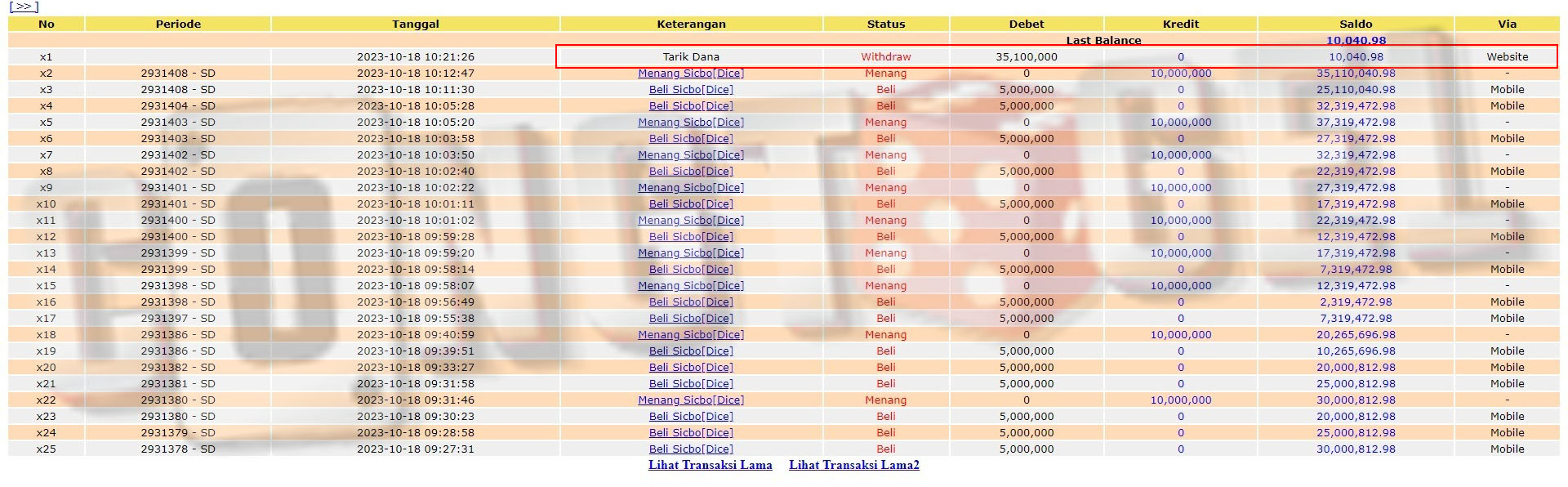Image resolution: width=1568 pixels, height=487 pixels.
Task: Open Lihat Transaksi Lama2 link
Action: (853, 465)
